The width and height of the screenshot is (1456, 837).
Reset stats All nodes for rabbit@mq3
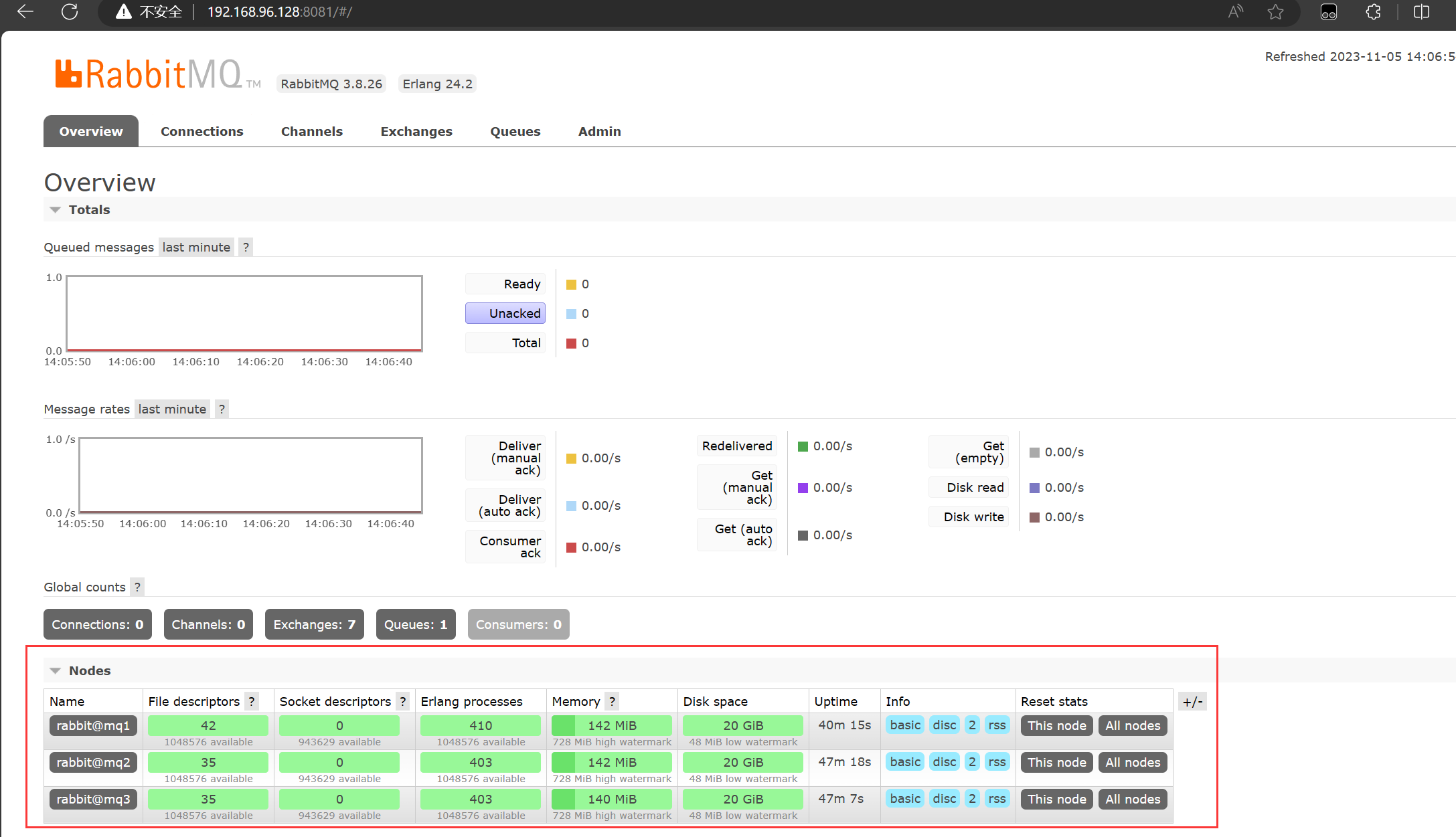pyautogui.click(x=1133, y=799)
